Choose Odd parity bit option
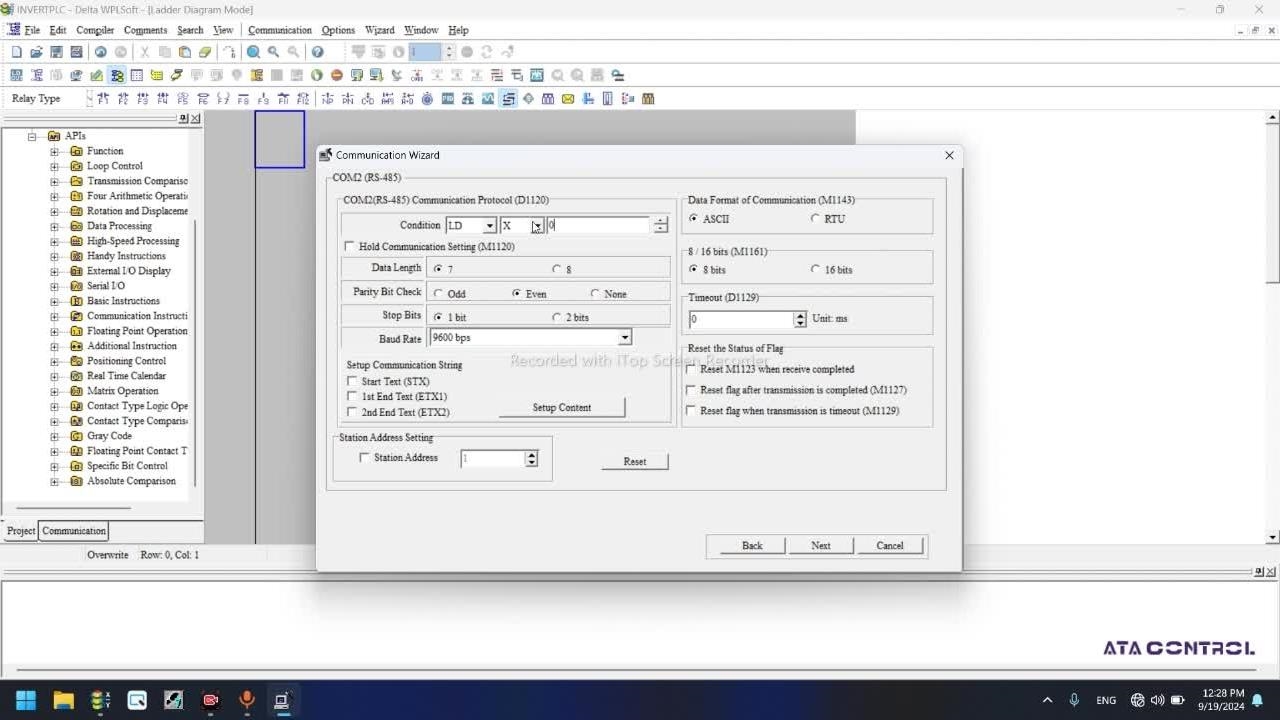The width and height of the screenshot is (1280, 720). pos(438,294)
